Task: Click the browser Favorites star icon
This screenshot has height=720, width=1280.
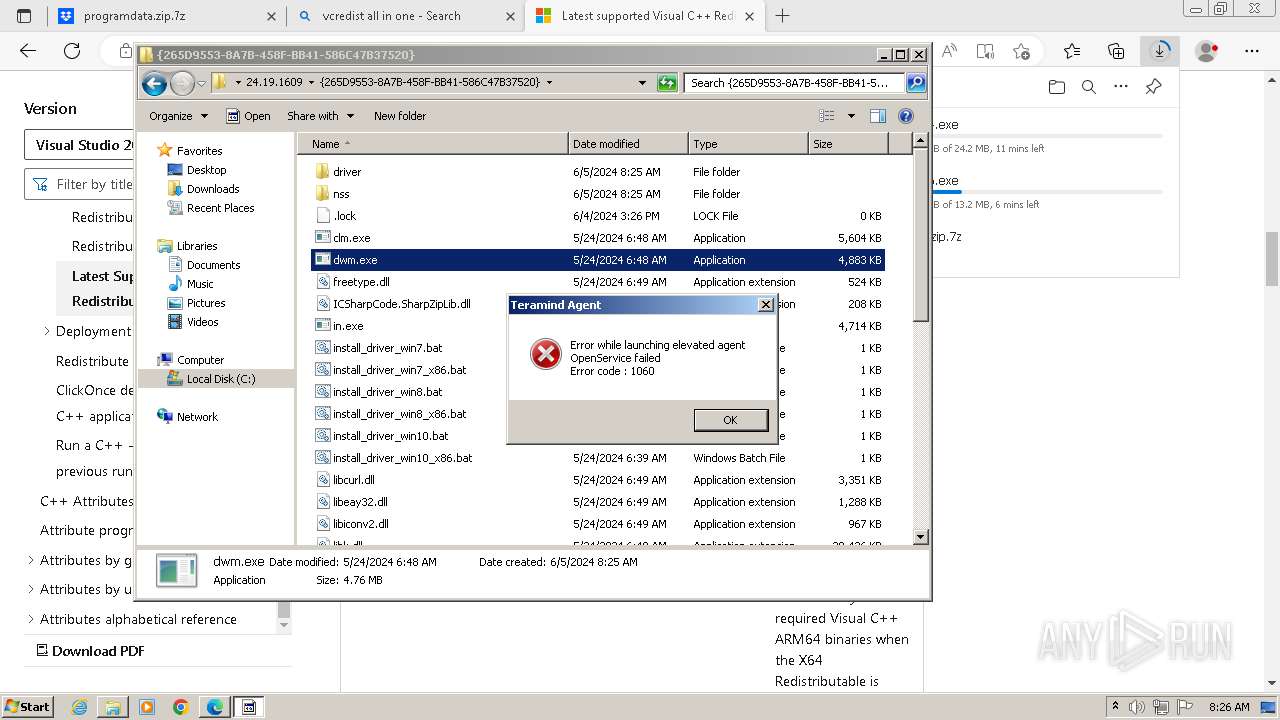Action: (x=1072, y=51)
